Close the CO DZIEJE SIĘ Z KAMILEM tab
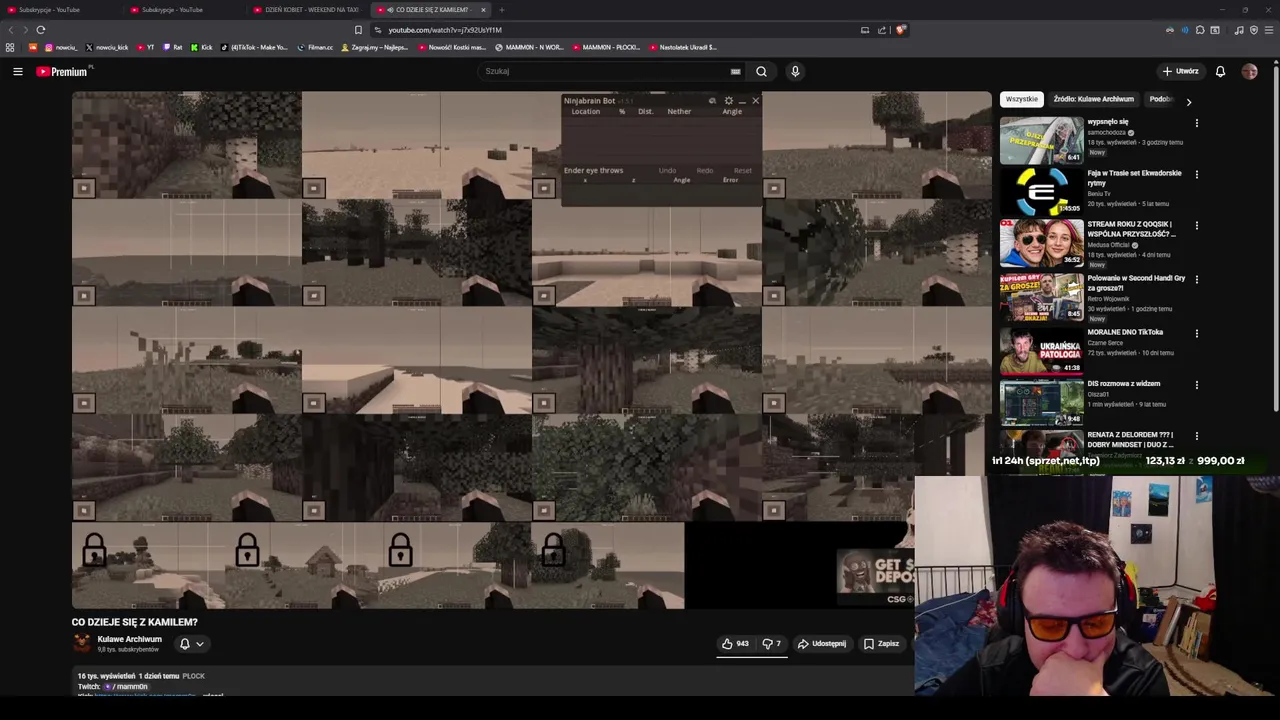1280x720 pixels. pos(483,10)
